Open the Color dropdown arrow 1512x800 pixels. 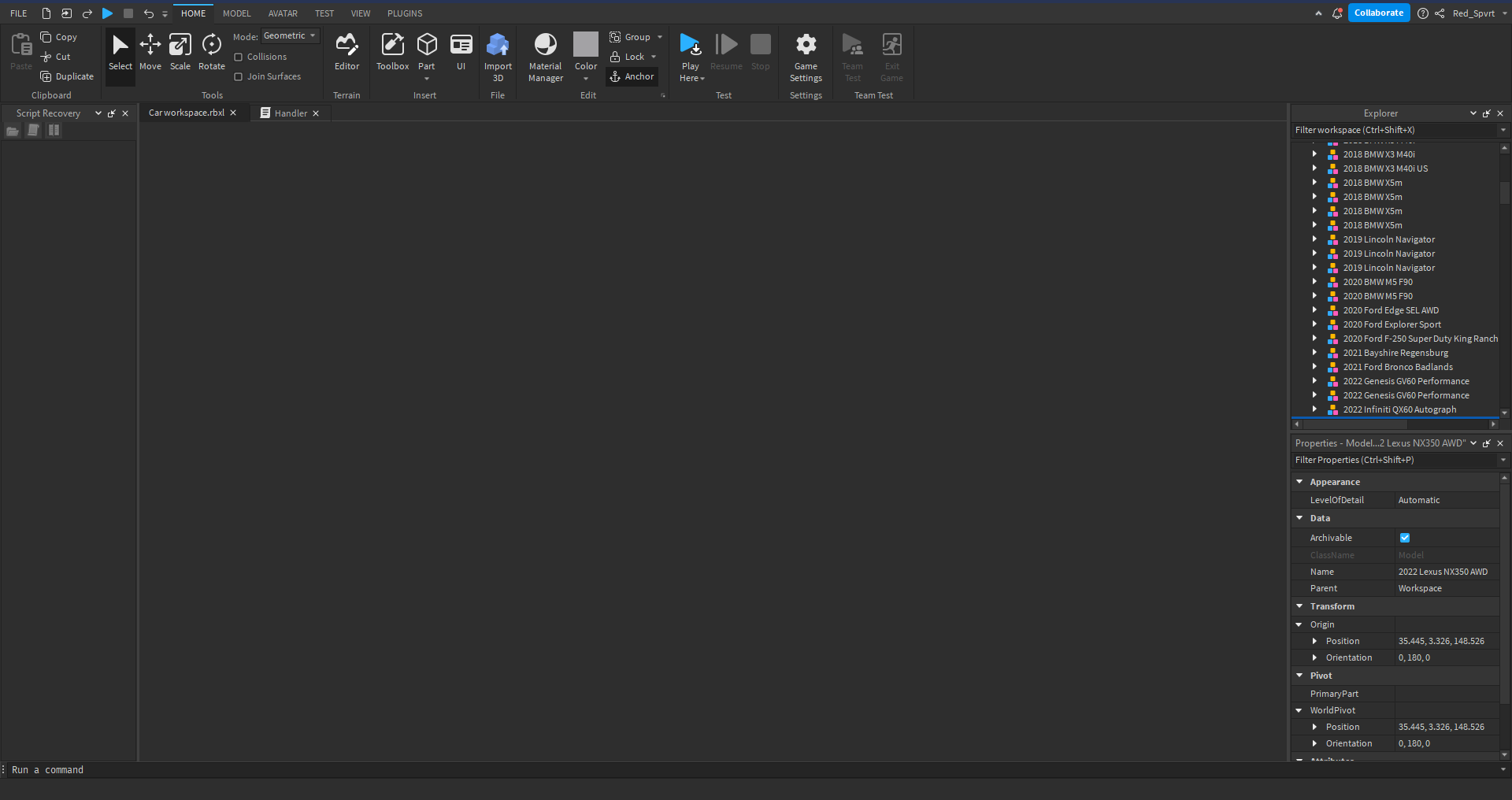click(x=586, y=79)
